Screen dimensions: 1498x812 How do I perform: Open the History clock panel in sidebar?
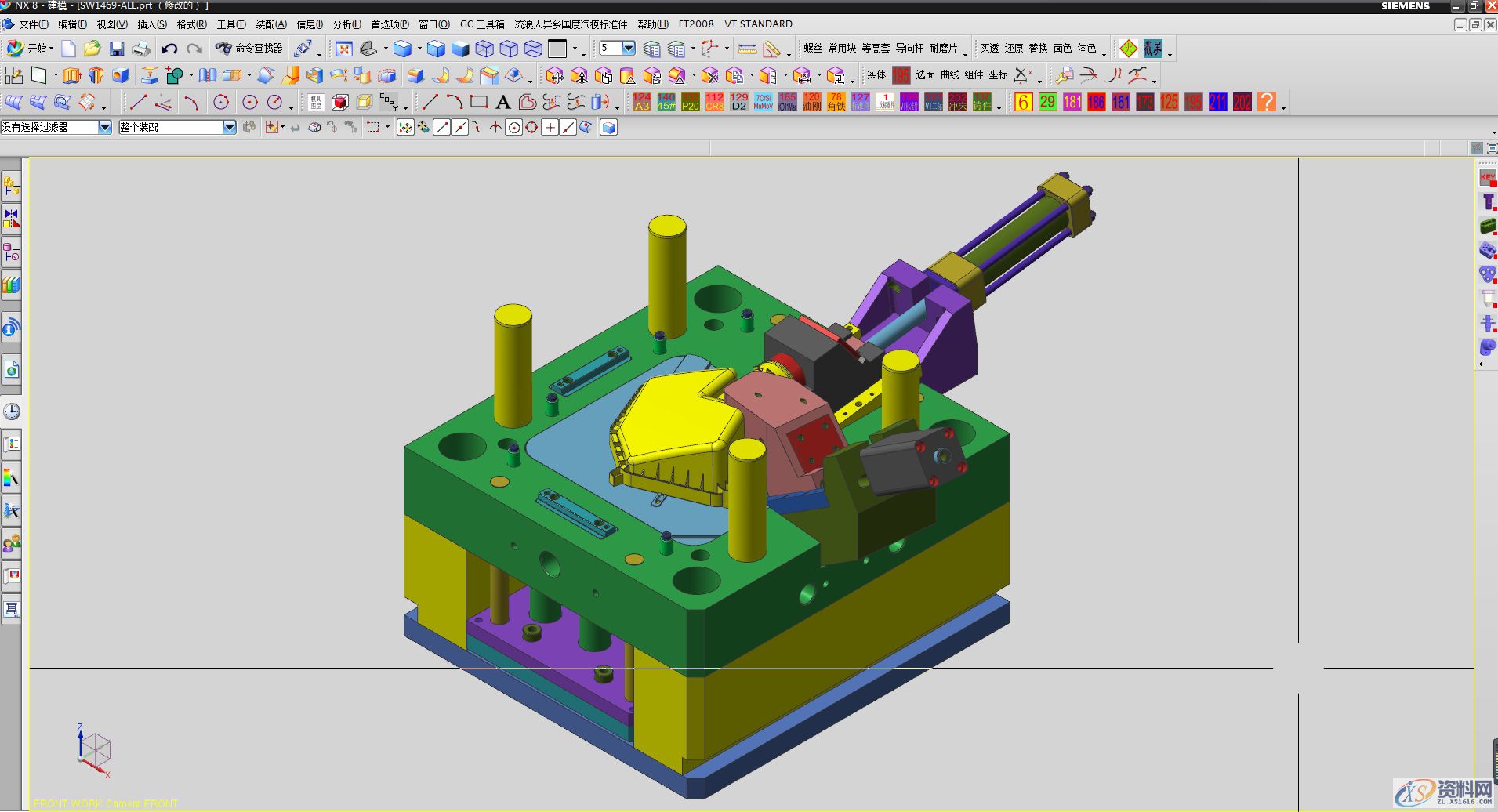(x=12, y=411)
